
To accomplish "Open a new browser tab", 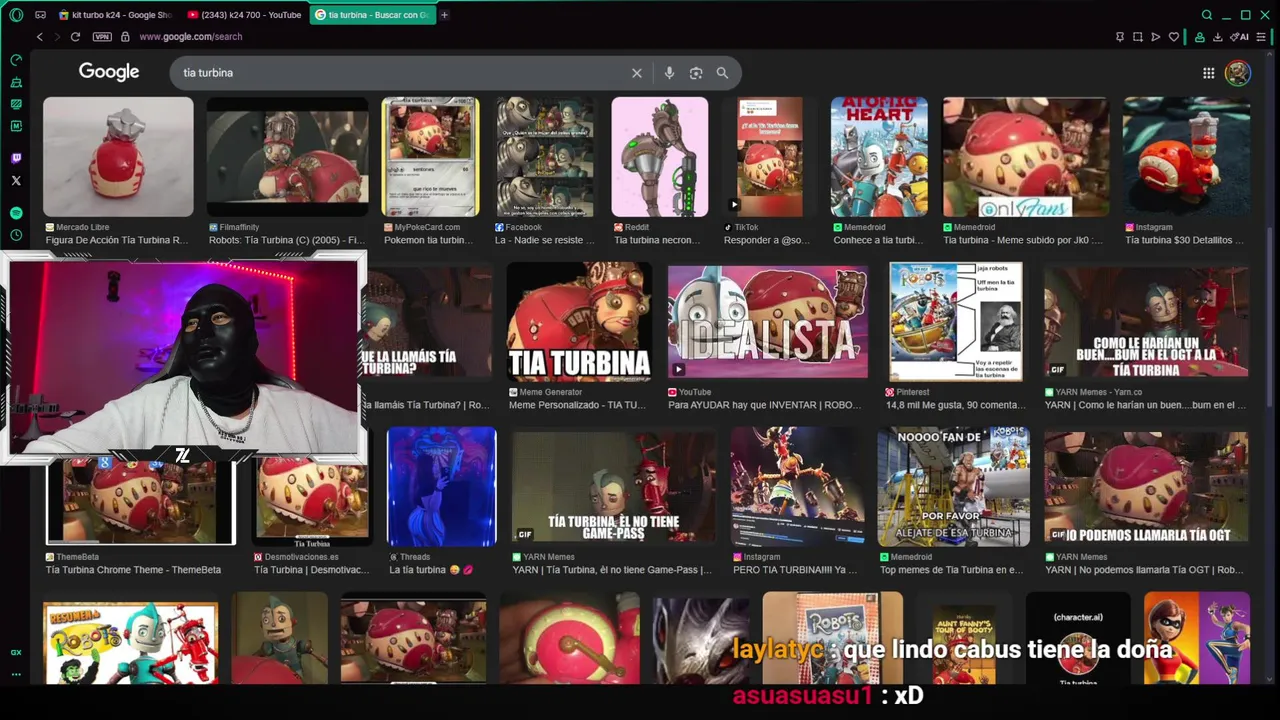I will 444,15.
